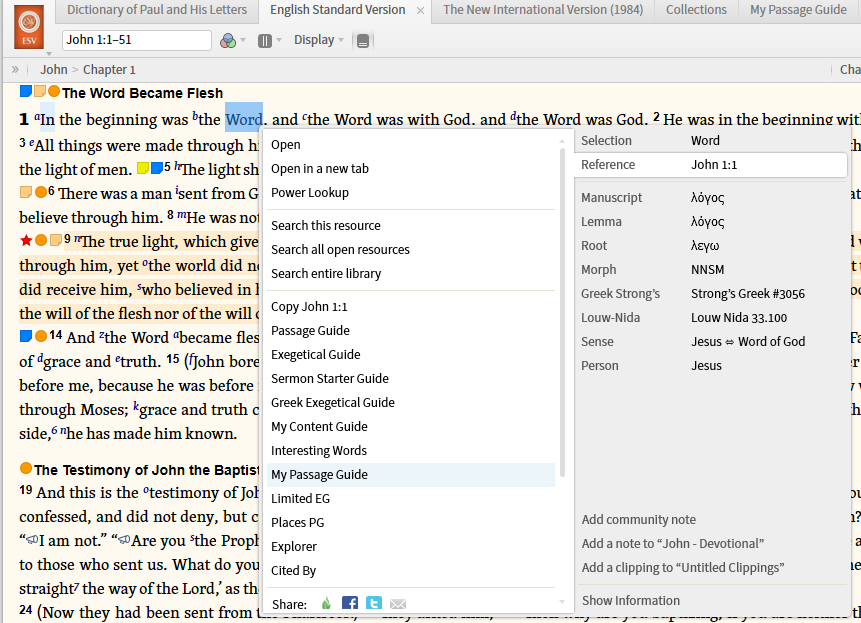Select Places PG entry
This screenshot has width=861, height=623.
tap(411, 523)
